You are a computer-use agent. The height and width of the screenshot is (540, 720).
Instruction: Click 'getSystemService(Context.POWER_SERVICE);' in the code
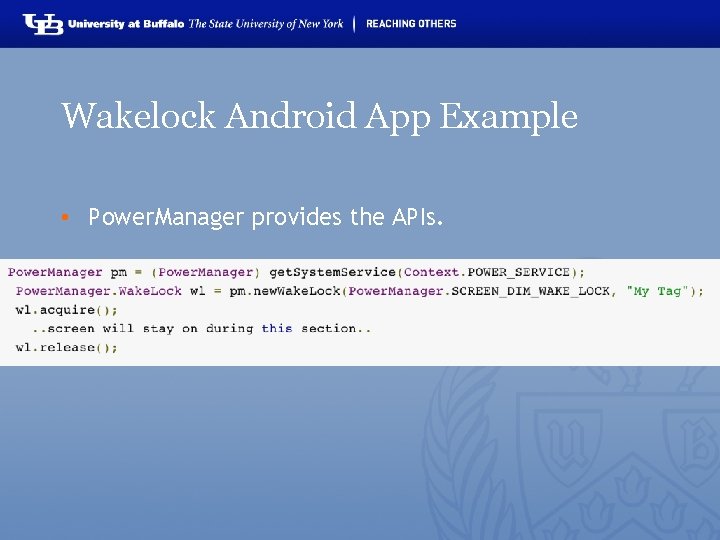(x=427, y=272)
